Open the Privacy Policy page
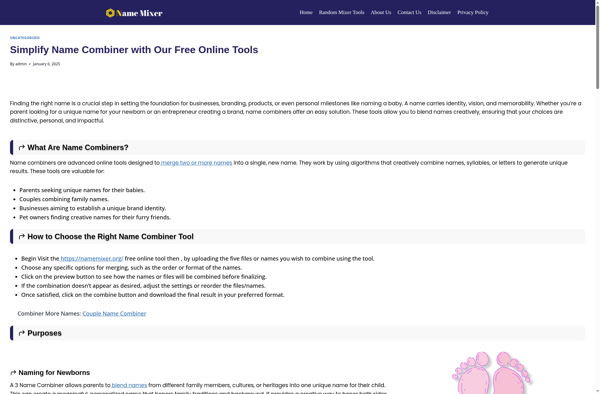 473,12
